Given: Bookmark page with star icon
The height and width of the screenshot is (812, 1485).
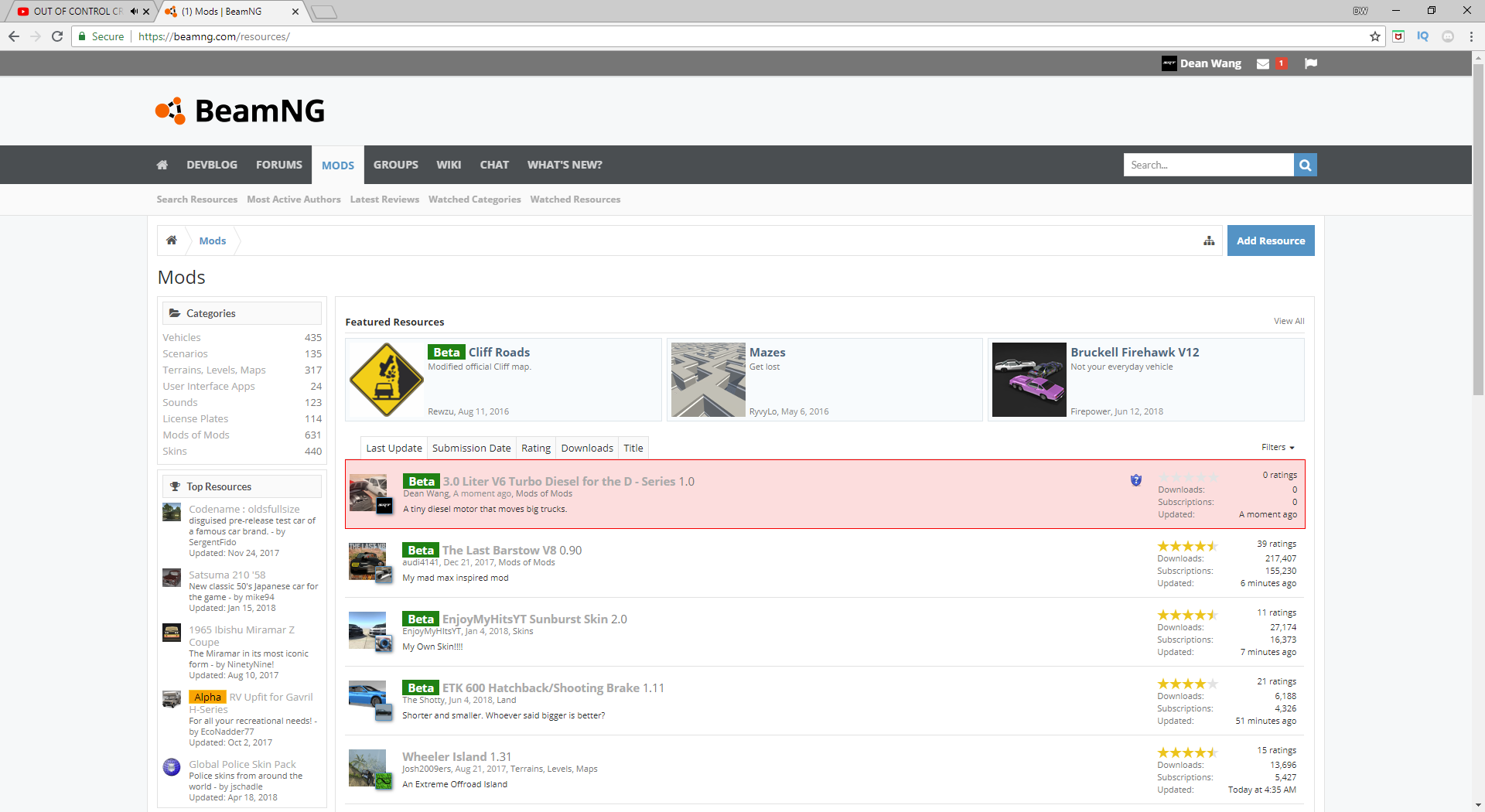Looking at the screenshot, I should click(x=1374, y=36).
